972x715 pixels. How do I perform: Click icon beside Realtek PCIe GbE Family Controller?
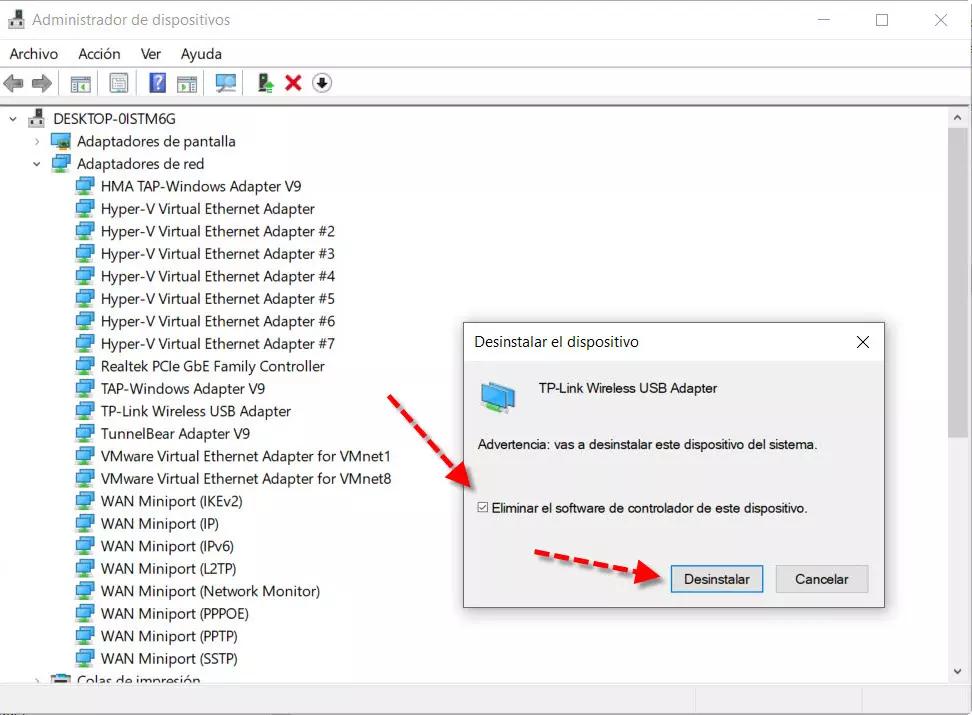(85, 366)
